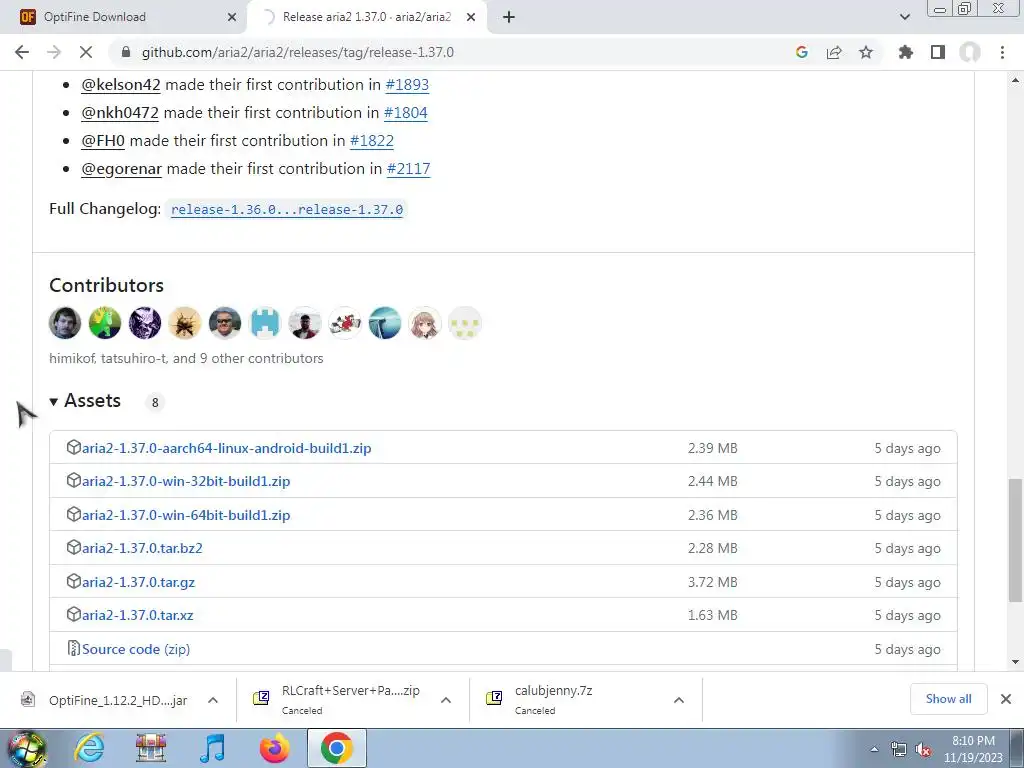Click the first contributor avatar
The image size is (1024, 768).
coord(65,323)
